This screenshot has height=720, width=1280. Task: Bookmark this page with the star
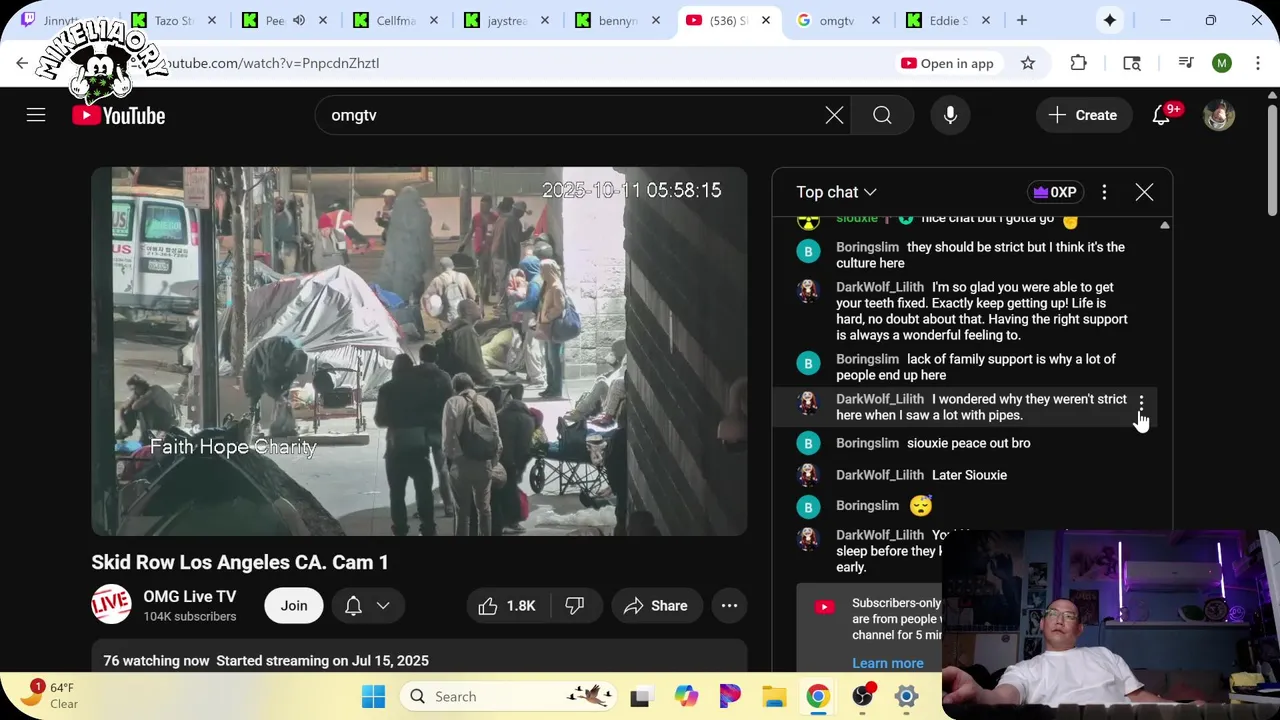pos(1028,63)
